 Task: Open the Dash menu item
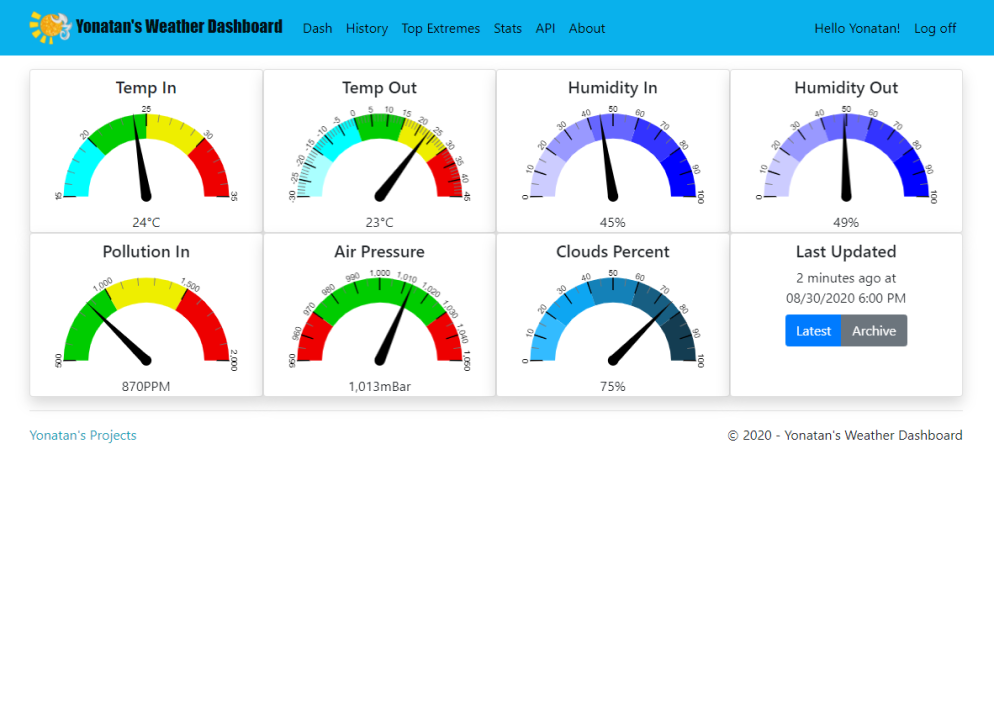pos(317,29)
